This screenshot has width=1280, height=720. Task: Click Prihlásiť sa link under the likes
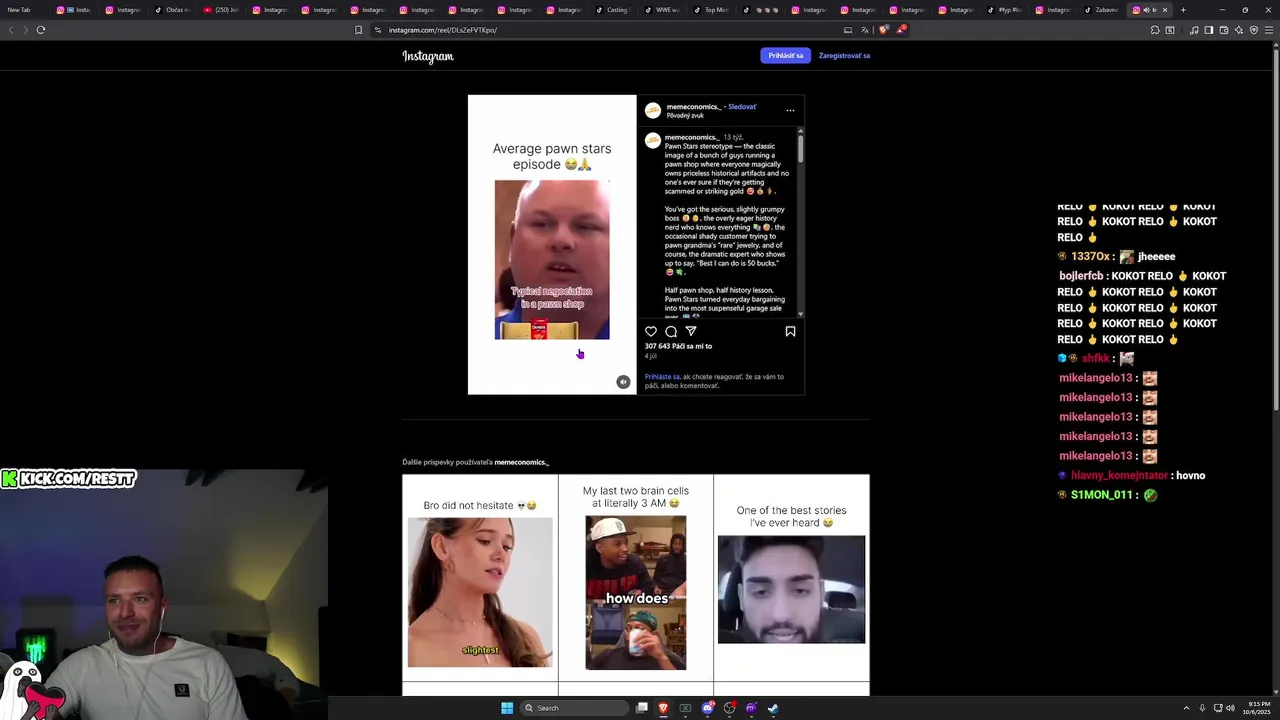click(662, 377)
